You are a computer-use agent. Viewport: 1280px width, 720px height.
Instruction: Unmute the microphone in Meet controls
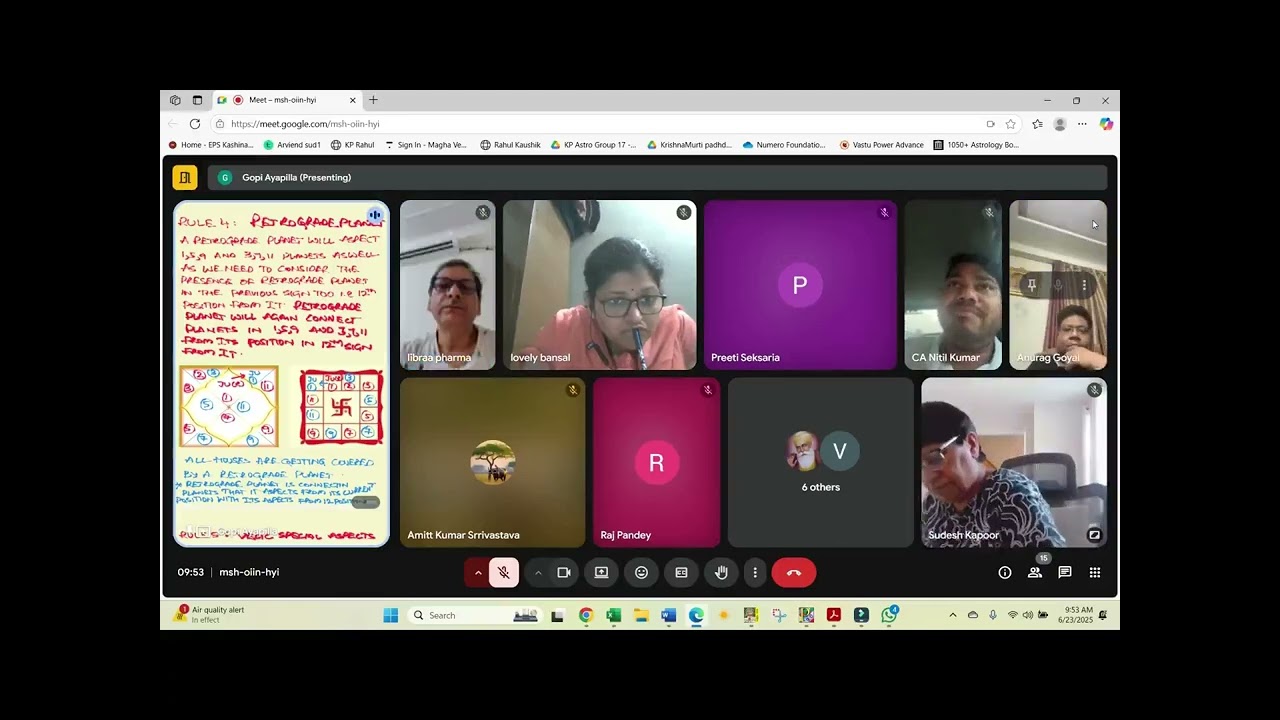(x=504, y=573)
